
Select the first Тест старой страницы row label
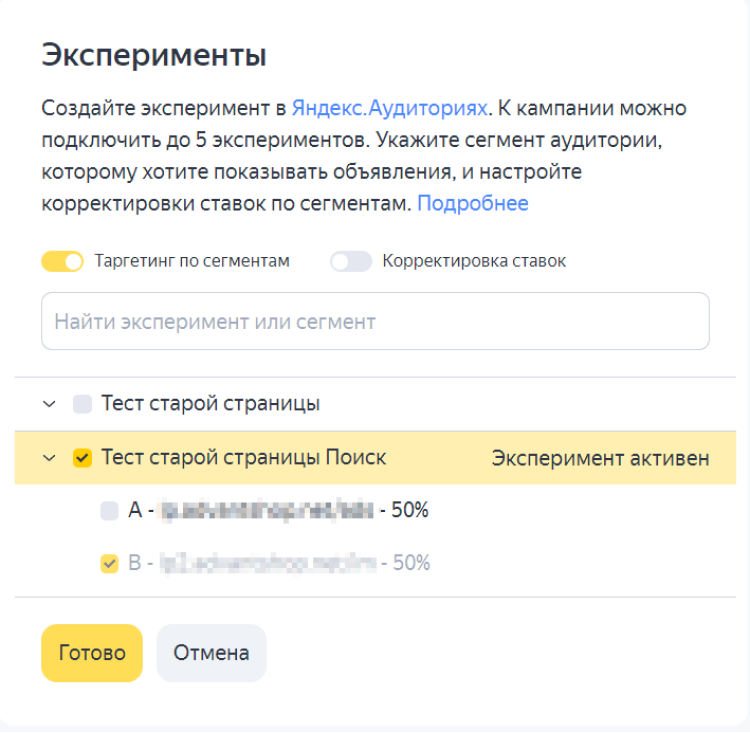[x=210, y=405]
